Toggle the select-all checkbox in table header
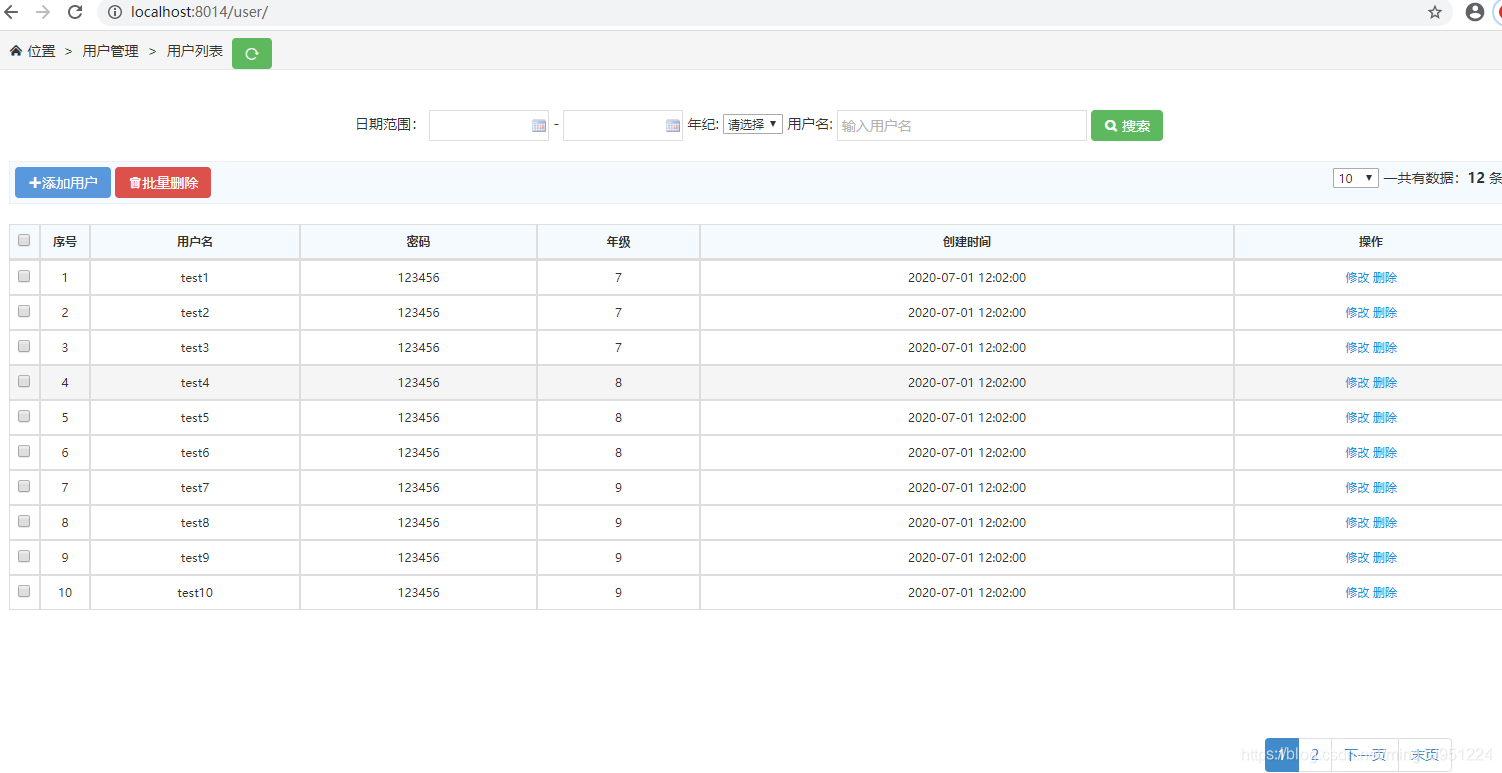Image resolution: width=1502 pixels, height=773 pixels. (24, 240)
